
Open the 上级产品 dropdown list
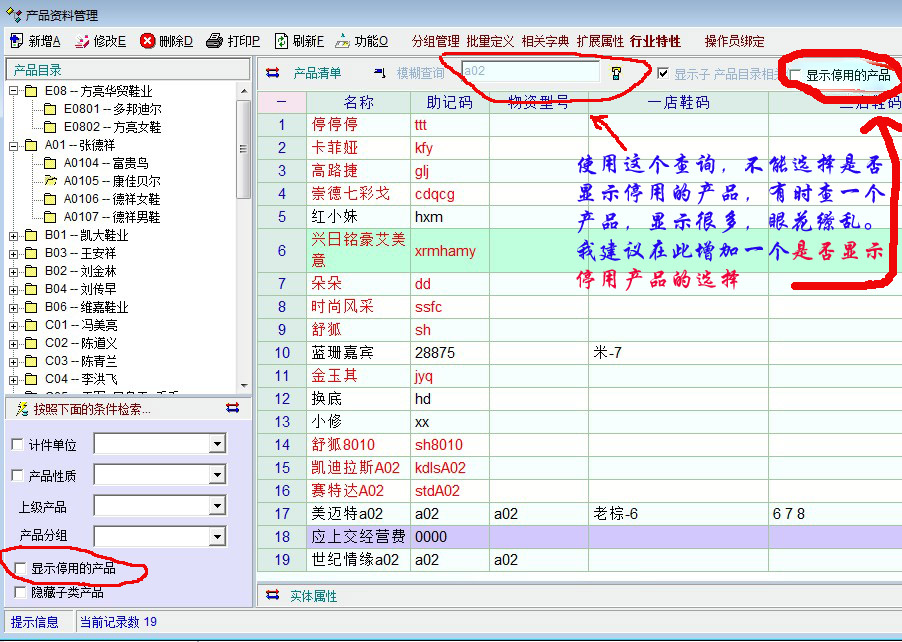(217, 506)
